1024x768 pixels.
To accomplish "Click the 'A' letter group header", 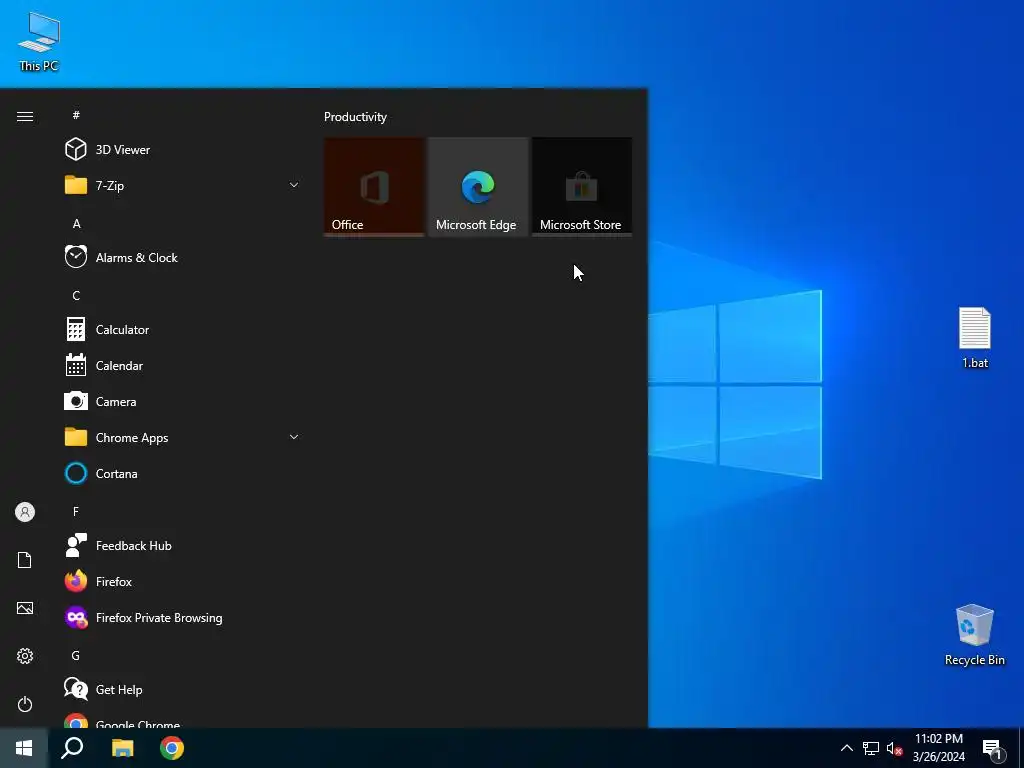I will pos(76,223).
